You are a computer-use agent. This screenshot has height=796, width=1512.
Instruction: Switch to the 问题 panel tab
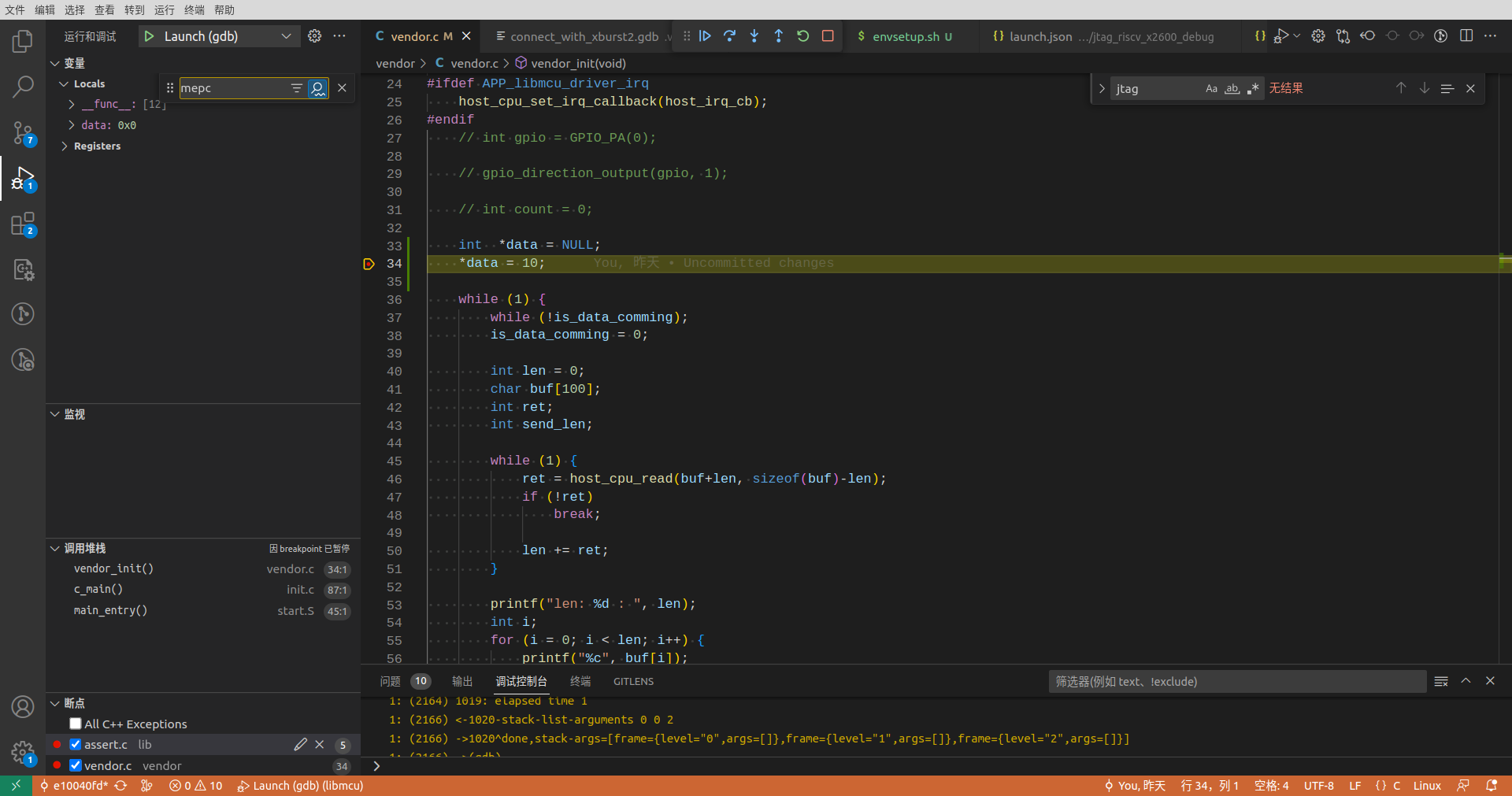click(x=405, y=682)
